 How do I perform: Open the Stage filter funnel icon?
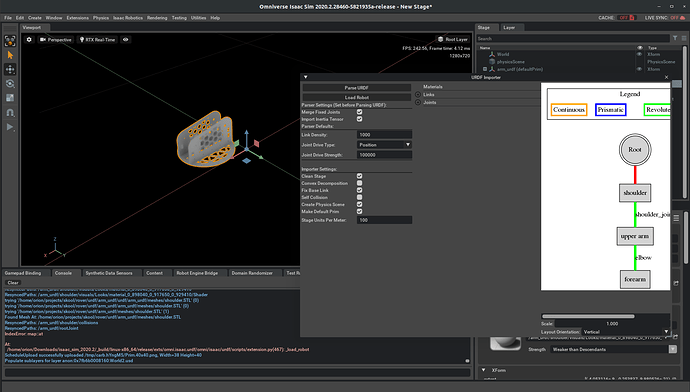pos(675,39)
